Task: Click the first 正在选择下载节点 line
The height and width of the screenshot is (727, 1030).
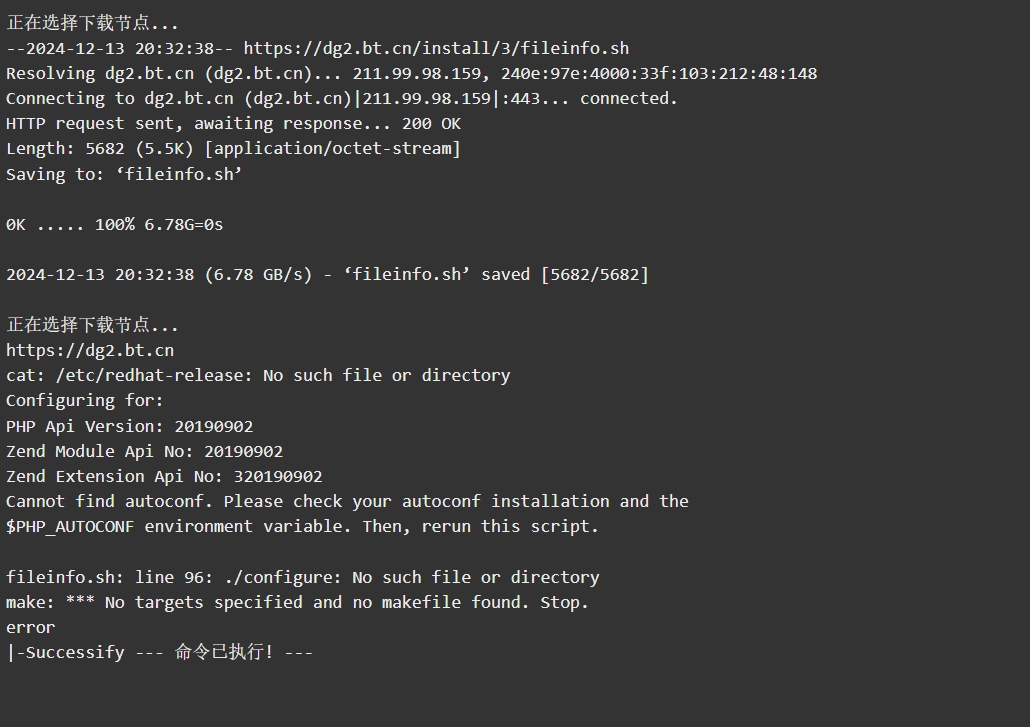Action: [x=93, y=23]
